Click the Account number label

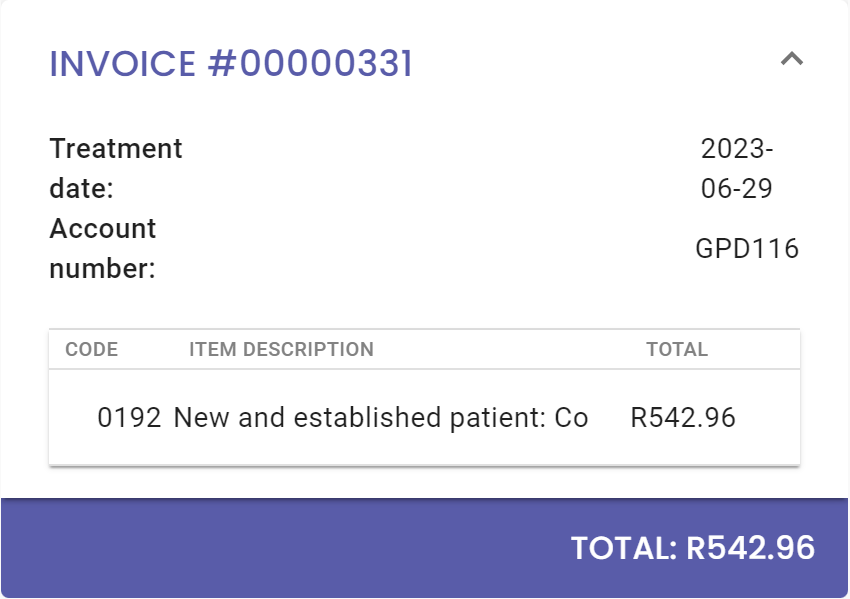pos(103,248)
